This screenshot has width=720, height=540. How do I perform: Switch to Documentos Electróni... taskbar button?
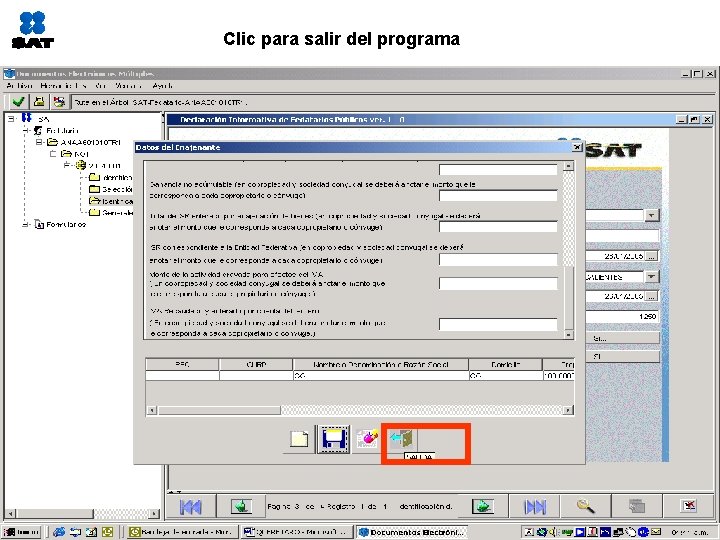[x=412, y=532]
